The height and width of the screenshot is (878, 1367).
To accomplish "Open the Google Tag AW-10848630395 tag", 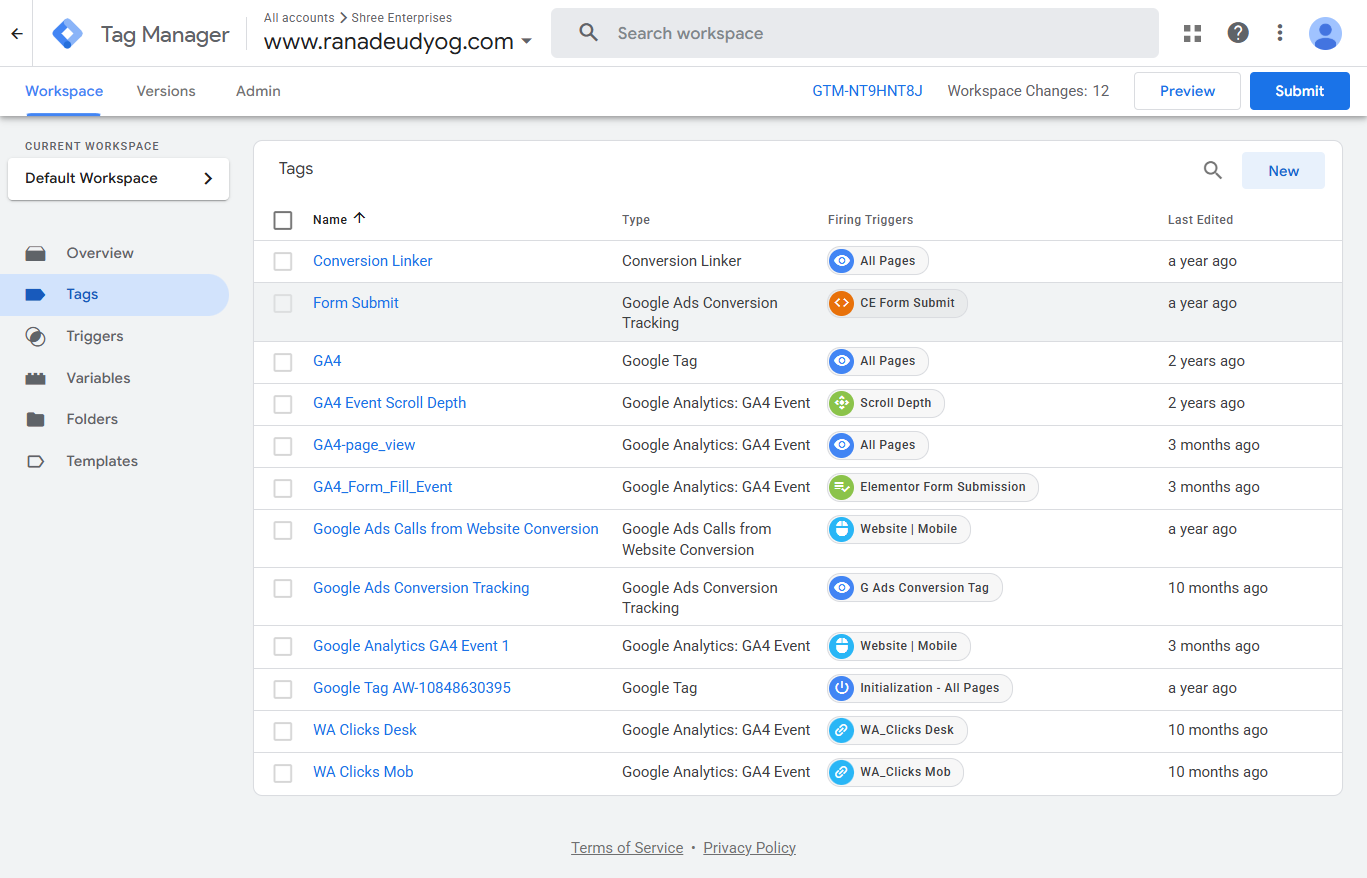I will (x=412, y=688).
